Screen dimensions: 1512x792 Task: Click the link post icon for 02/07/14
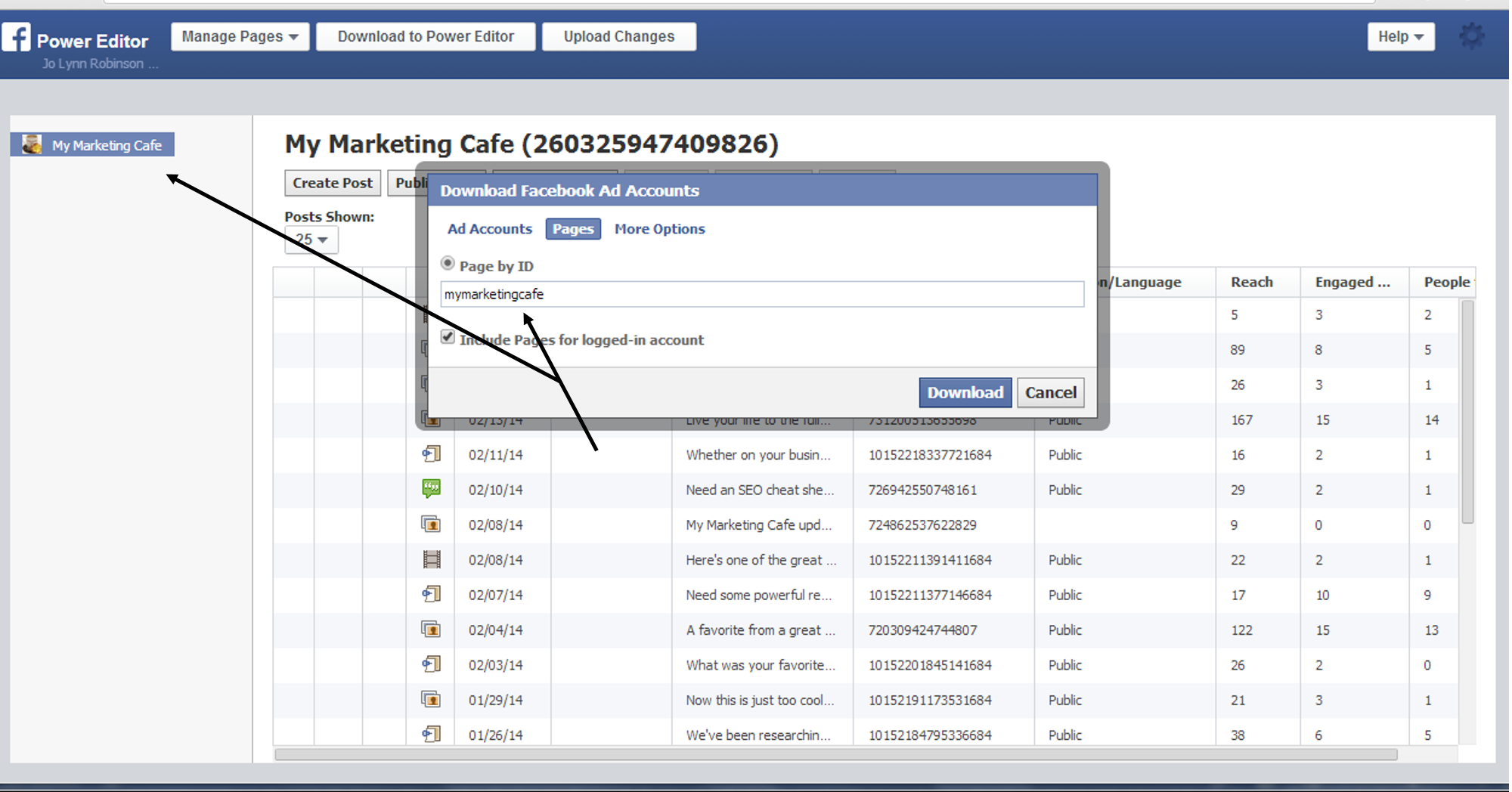[431, 594]
